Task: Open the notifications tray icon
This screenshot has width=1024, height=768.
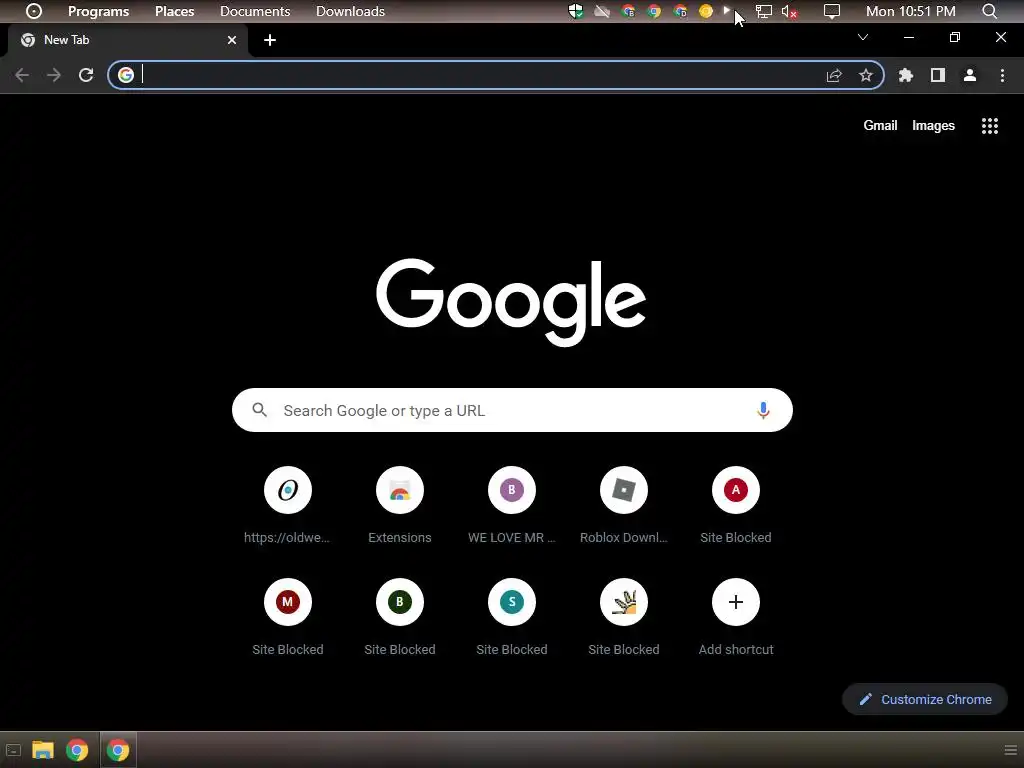Action: point(831,11)
